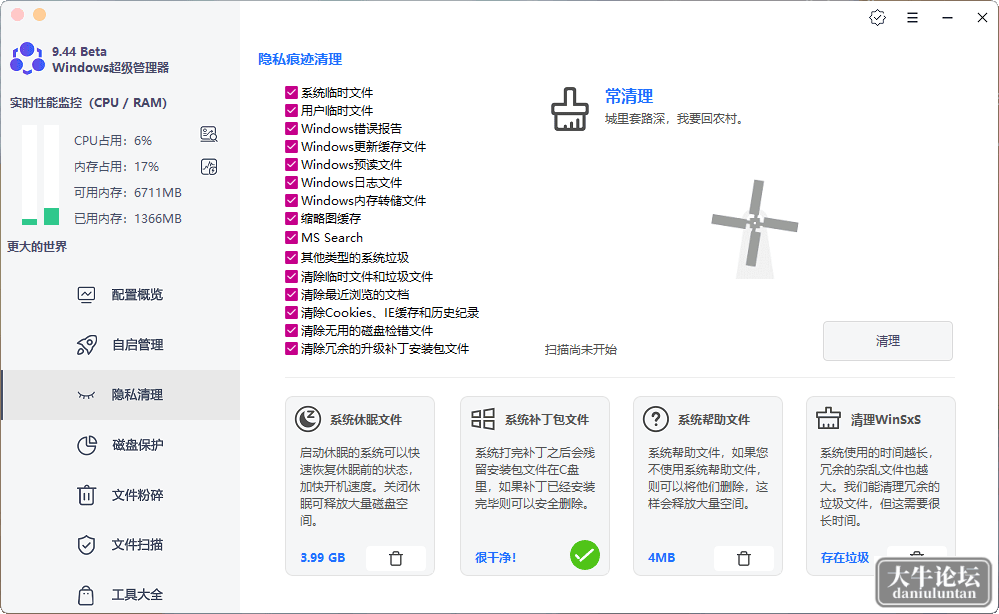
Task: Toggle 清除Cookies、IE缓存和历史纪录 checkbox
Action: tap(291, 313)
